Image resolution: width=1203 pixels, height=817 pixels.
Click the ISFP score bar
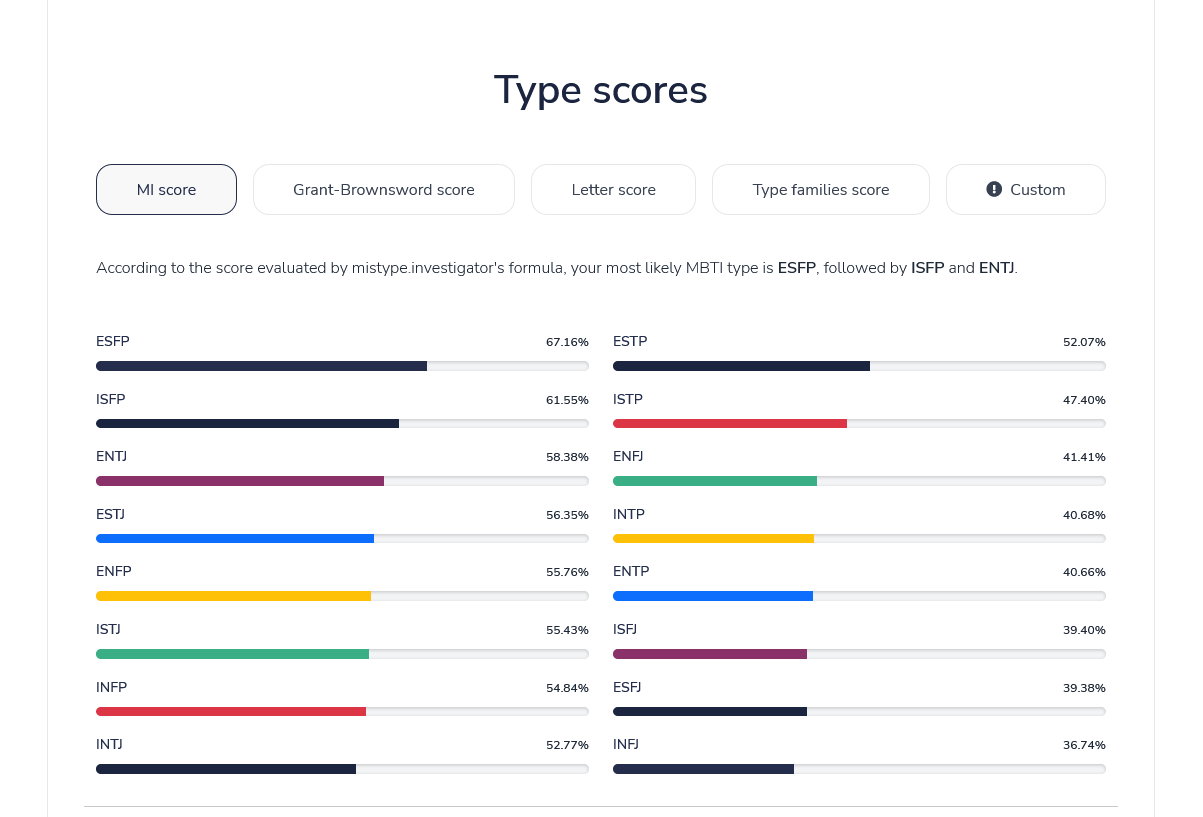pos(342,424)
